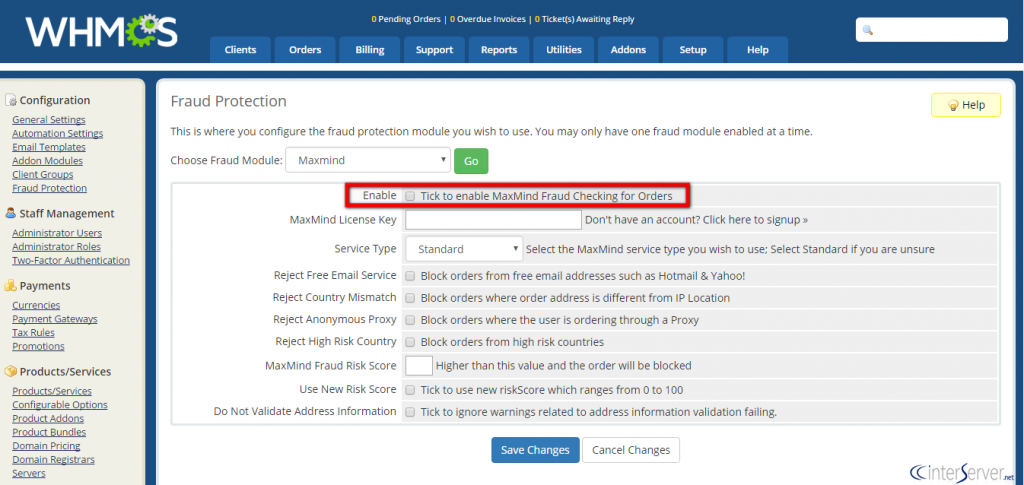The height and width of the screenshot is (485, 1024).
Task: Click the WHMCS logo
Action: (x=101, y=32)
